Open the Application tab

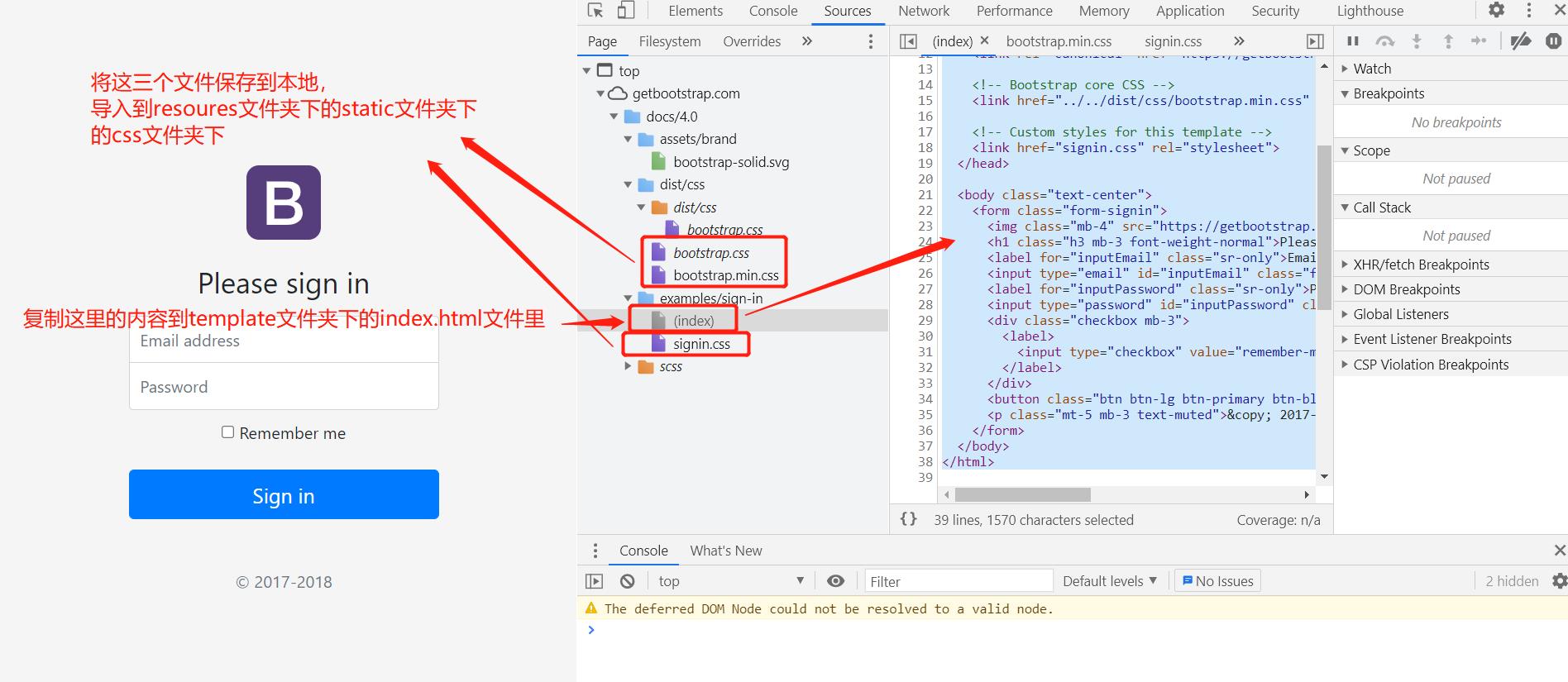[x=1190, y=11]
